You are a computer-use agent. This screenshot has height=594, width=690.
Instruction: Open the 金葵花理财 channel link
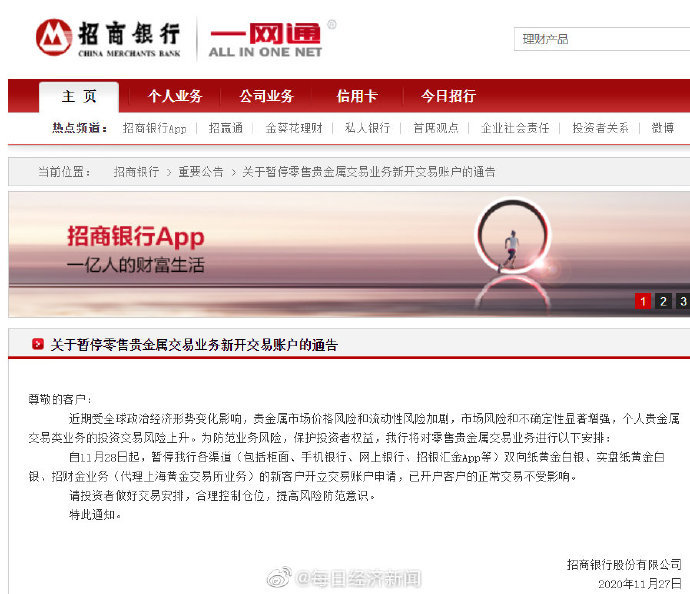[x=294, y=128]
